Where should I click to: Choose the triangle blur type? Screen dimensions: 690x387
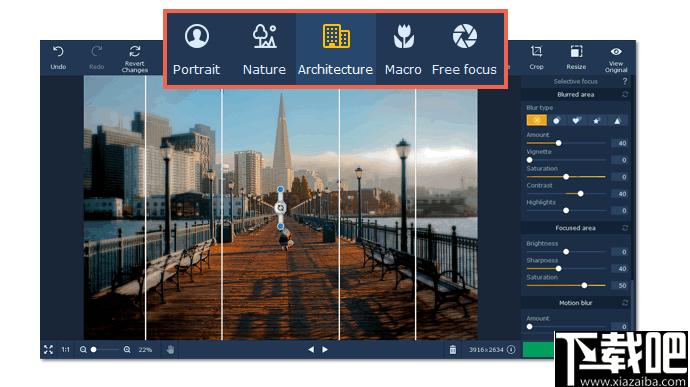click(x=617, y=120)
